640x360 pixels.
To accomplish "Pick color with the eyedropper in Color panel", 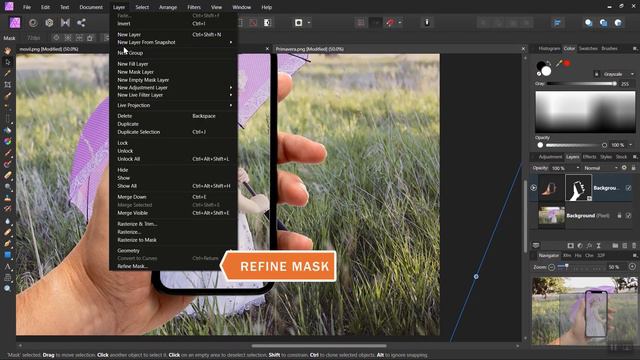I will pos(559,63).
